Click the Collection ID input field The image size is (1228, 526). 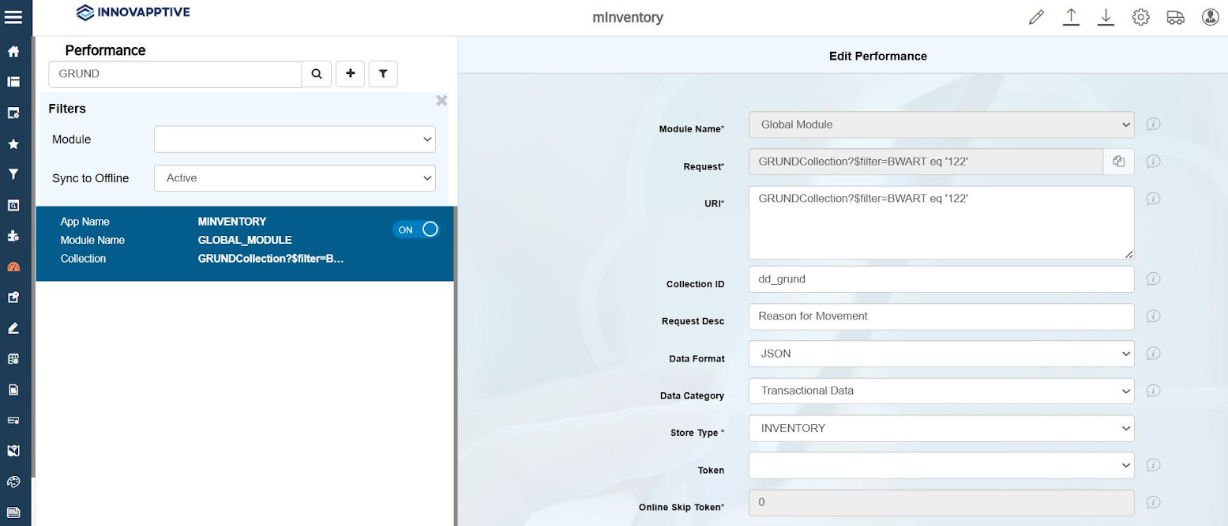click(x=941, y=279)
